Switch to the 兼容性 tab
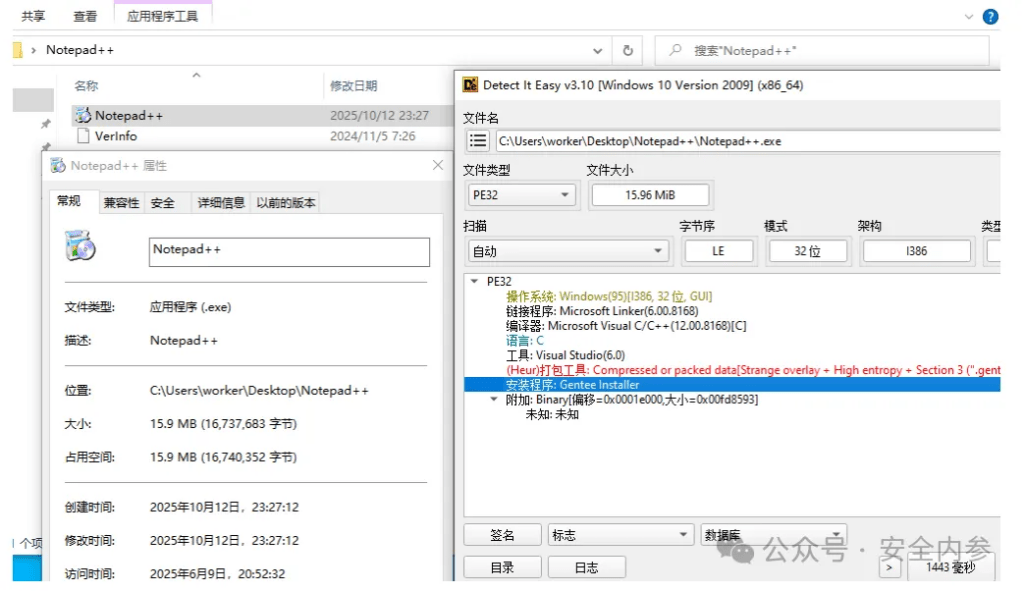Image resolution: width=1024 pixels, height=591 pixels. coord(121,203)
